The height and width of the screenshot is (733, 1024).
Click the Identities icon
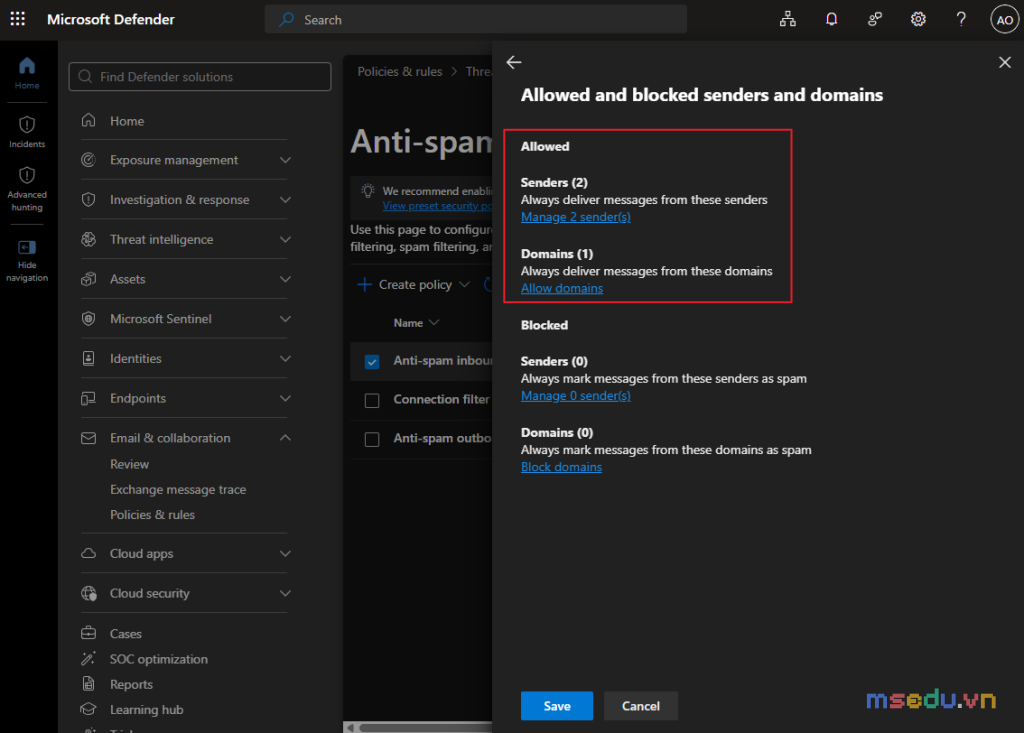88,358
